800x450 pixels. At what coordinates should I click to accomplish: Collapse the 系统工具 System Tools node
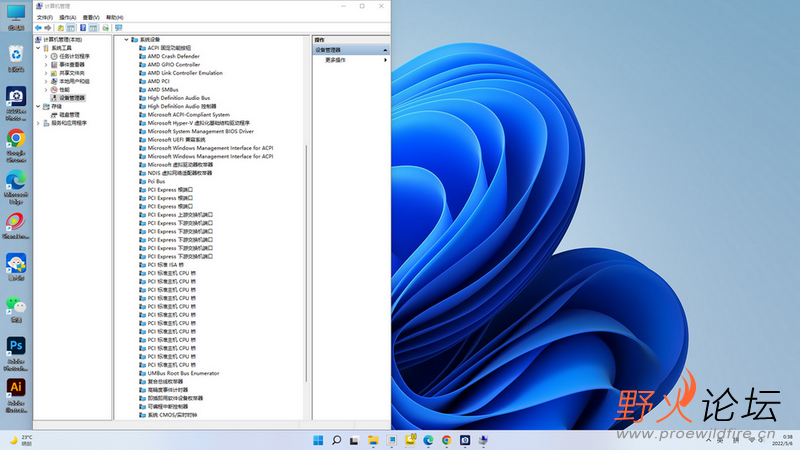38,48
